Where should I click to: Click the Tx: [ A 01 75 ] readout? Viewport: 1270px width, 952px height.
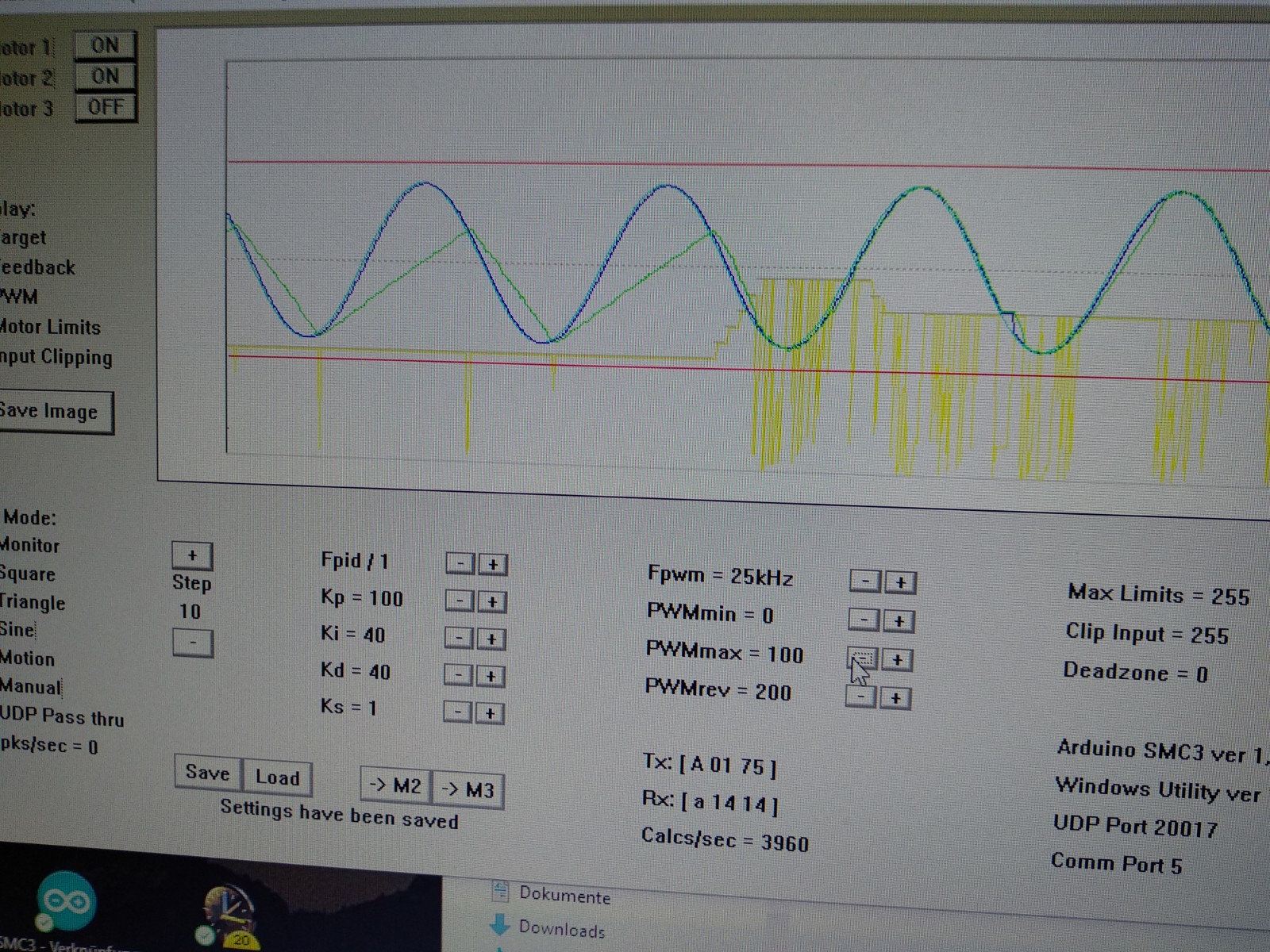(710, 765)
